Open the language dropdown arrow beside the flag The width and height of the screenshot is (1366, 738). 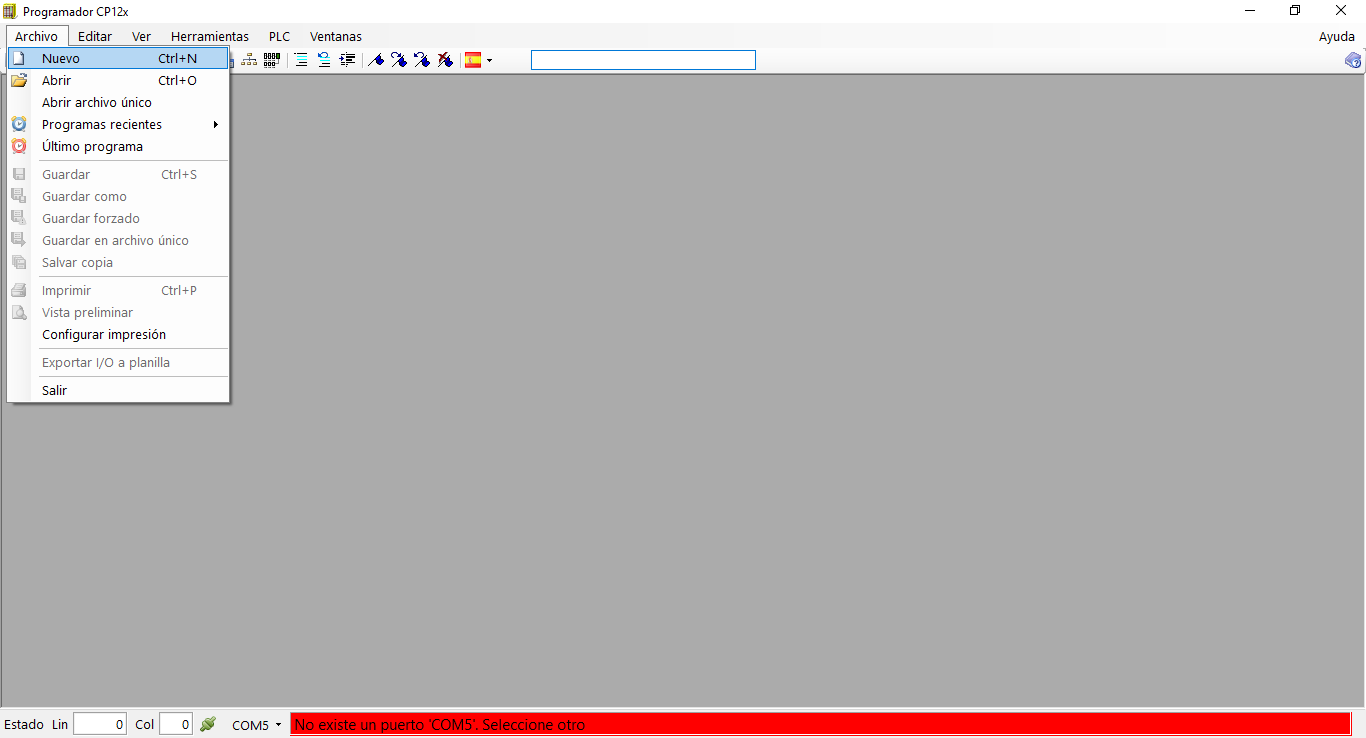489,60
